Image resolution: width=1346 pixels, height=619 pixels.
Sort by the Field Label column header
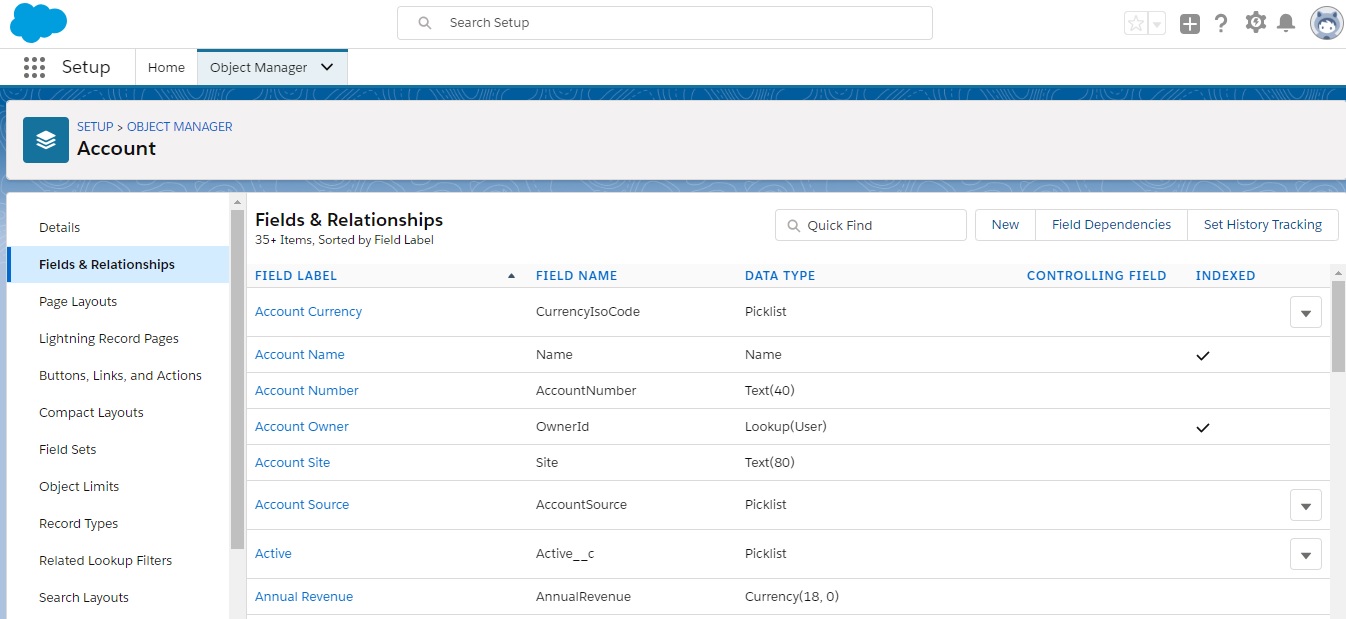point(296,276)
